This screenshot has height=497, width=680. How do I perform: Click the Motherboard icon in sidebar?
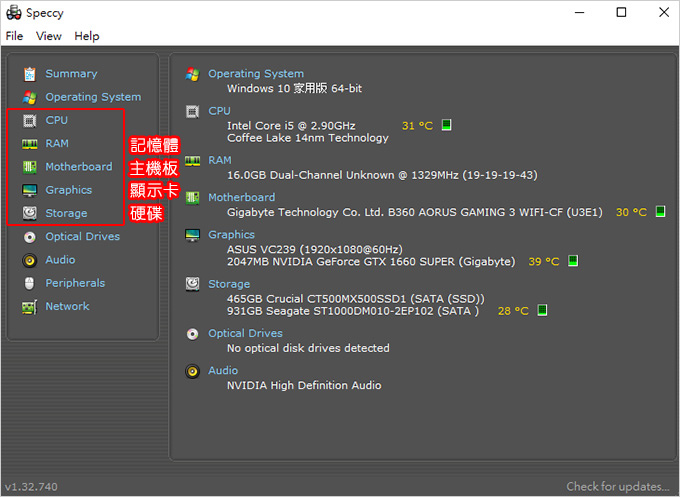[29, 167]
